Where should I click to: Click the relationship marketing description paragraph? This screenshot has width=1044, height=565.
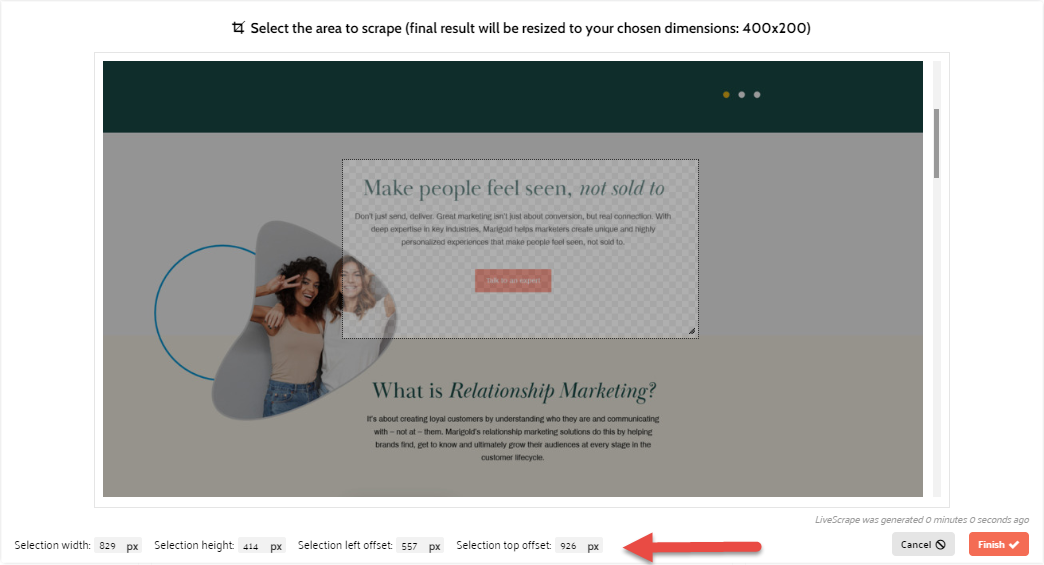513,437
